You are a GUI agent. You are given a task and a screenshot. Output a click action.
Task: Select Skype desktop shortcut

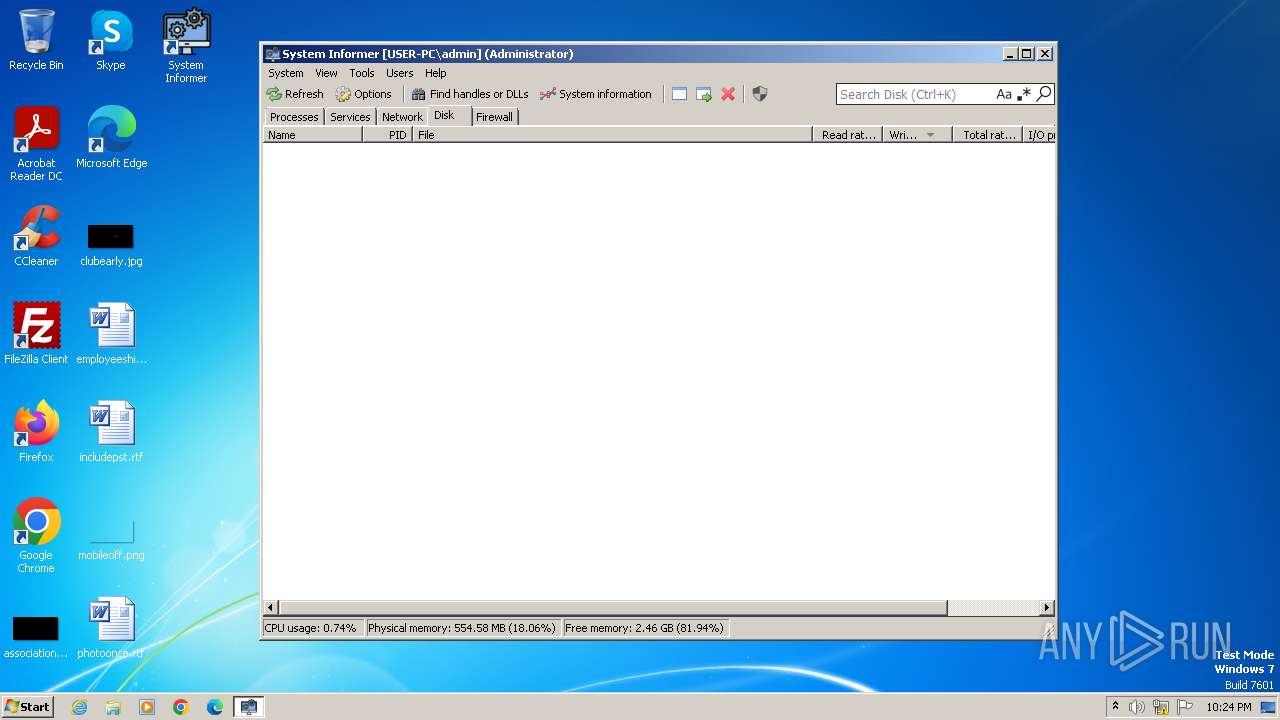pos(111,40)
